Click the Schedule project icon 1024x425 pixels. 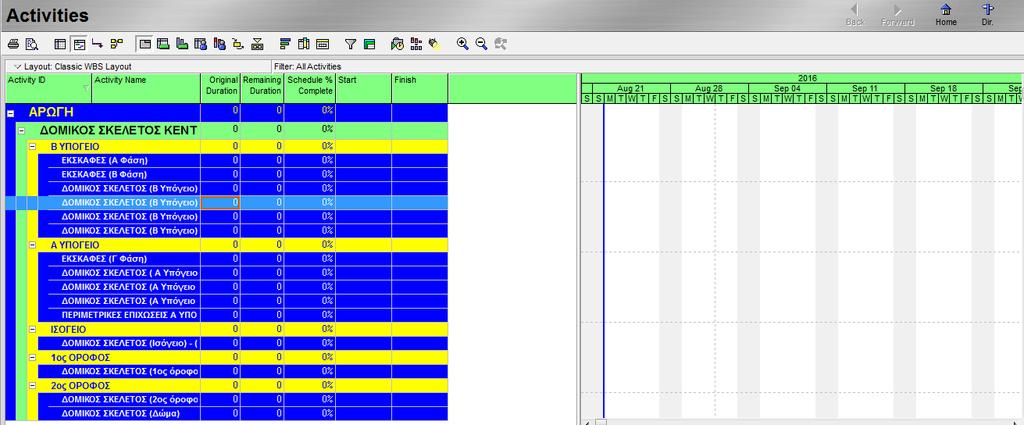pyautogui.click(x=397, y=44)
